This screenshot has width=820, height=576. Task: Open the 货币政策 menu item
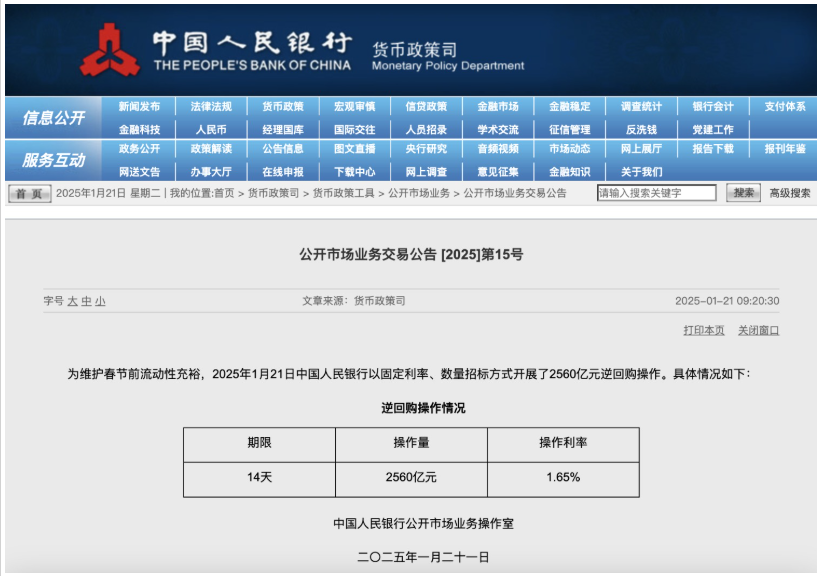click(283, 107)
